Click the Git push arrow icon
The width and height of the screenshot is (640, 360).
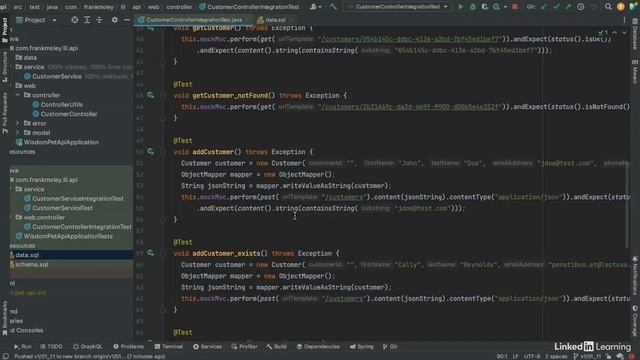coord(568,7)
